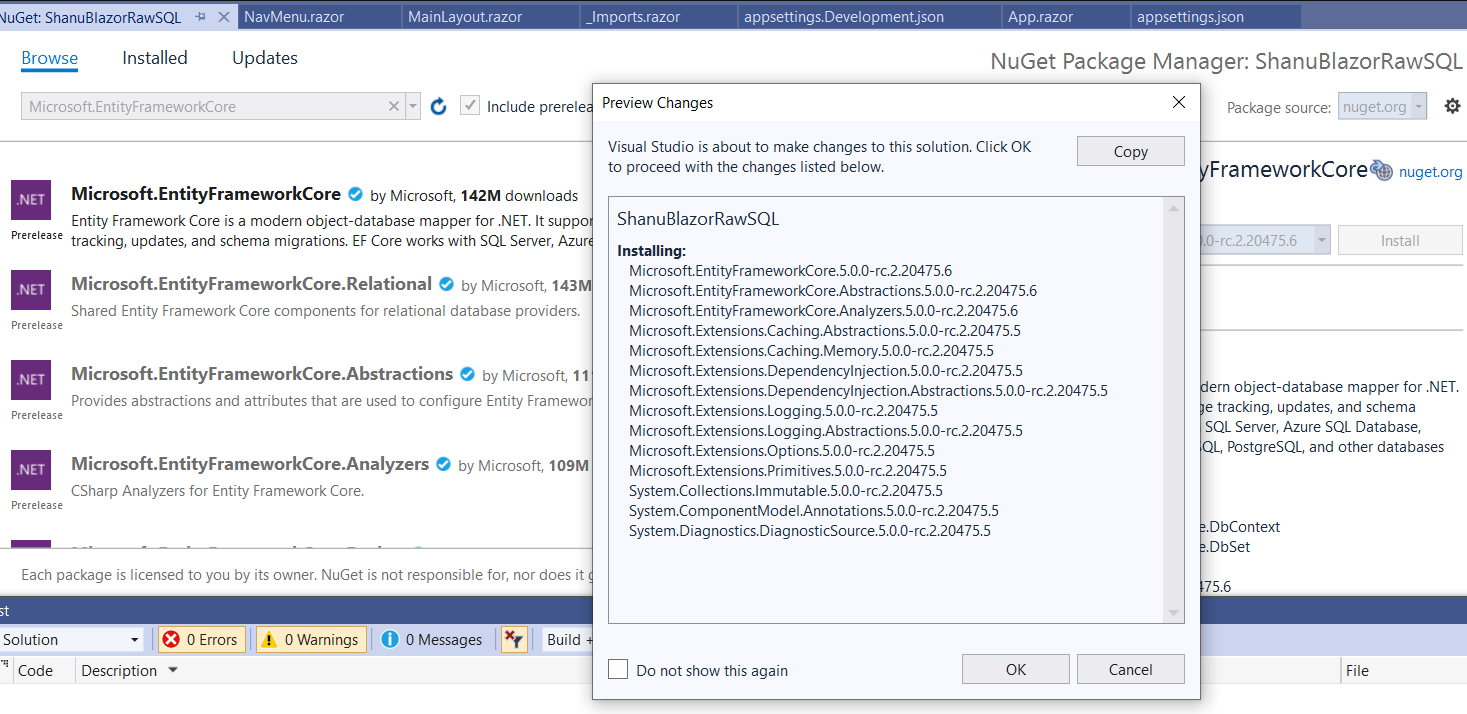The height and width of the screenshot is (714, 1467).
Task: Open NuGet settings via the gear icon
Action: point(1452,105)
